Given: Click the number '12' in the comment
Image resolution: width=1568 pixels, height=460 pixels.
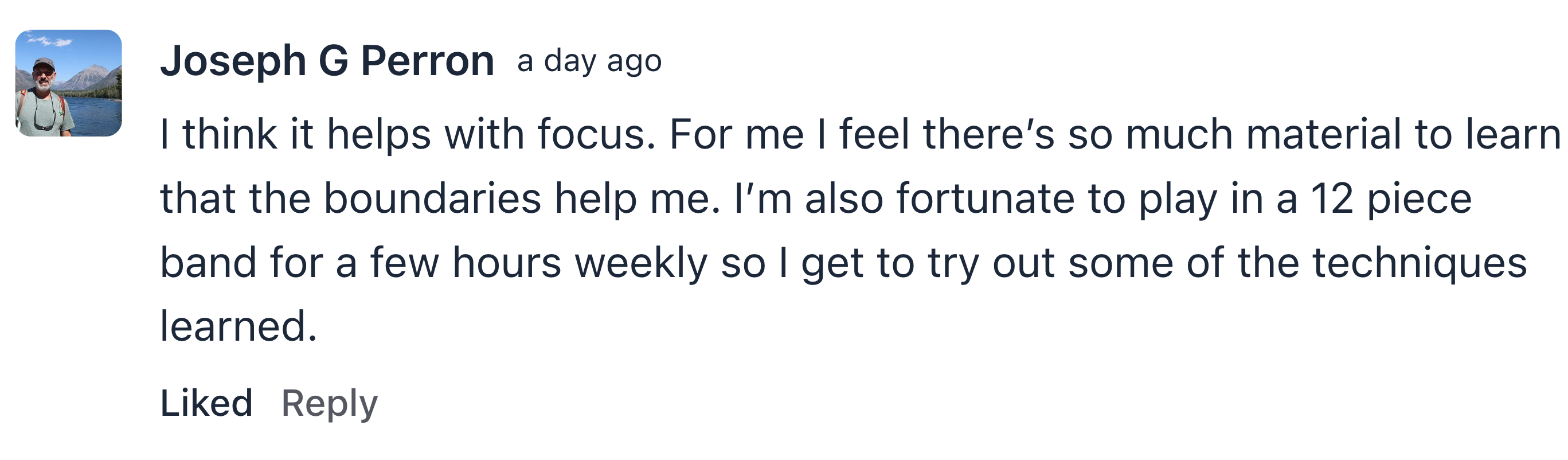Looking at the screenshot, I should (x=1332, y=198).
